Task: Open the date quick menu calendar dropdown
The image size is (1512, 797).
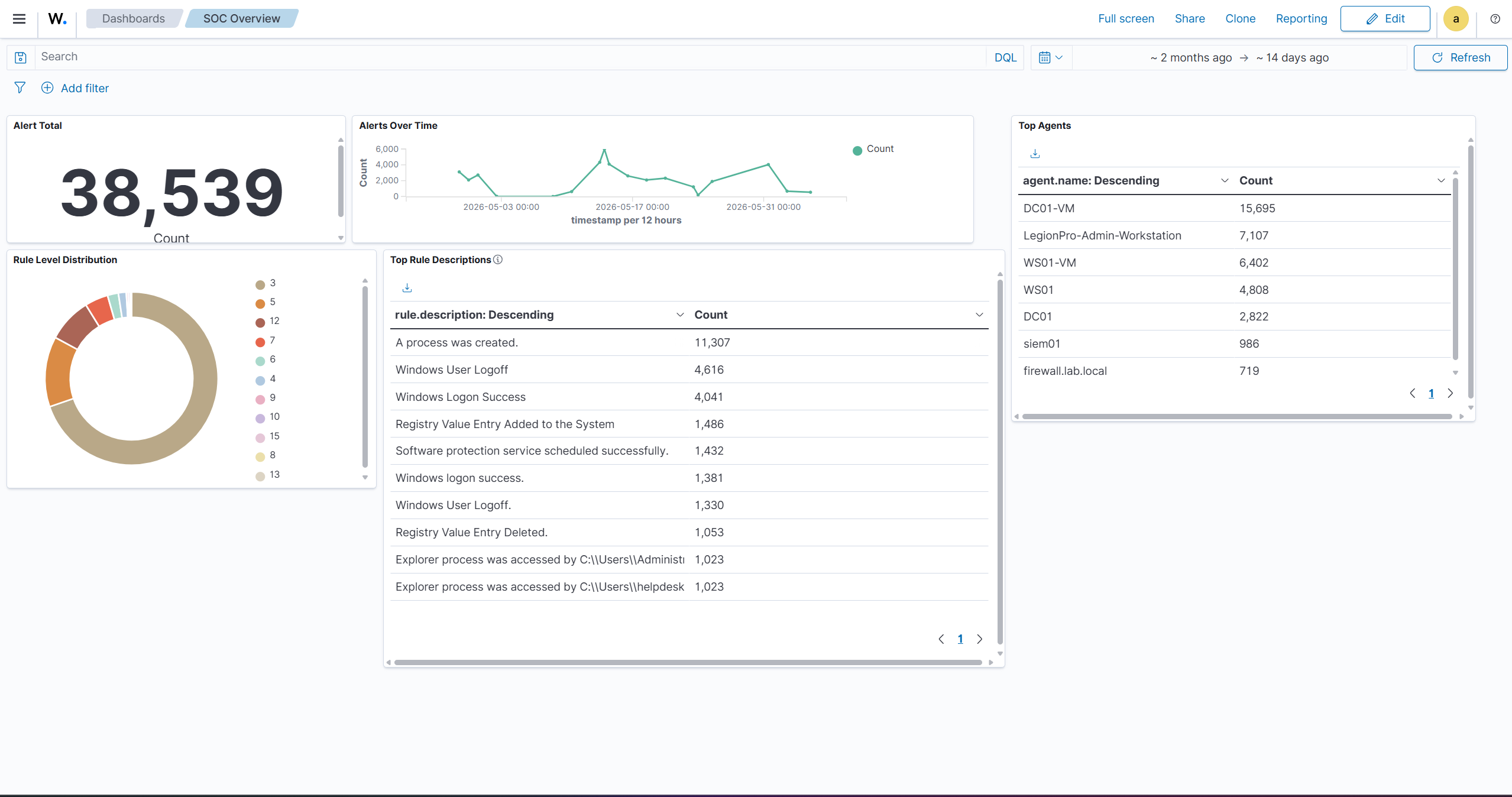Action: (x=1051, y=57)
